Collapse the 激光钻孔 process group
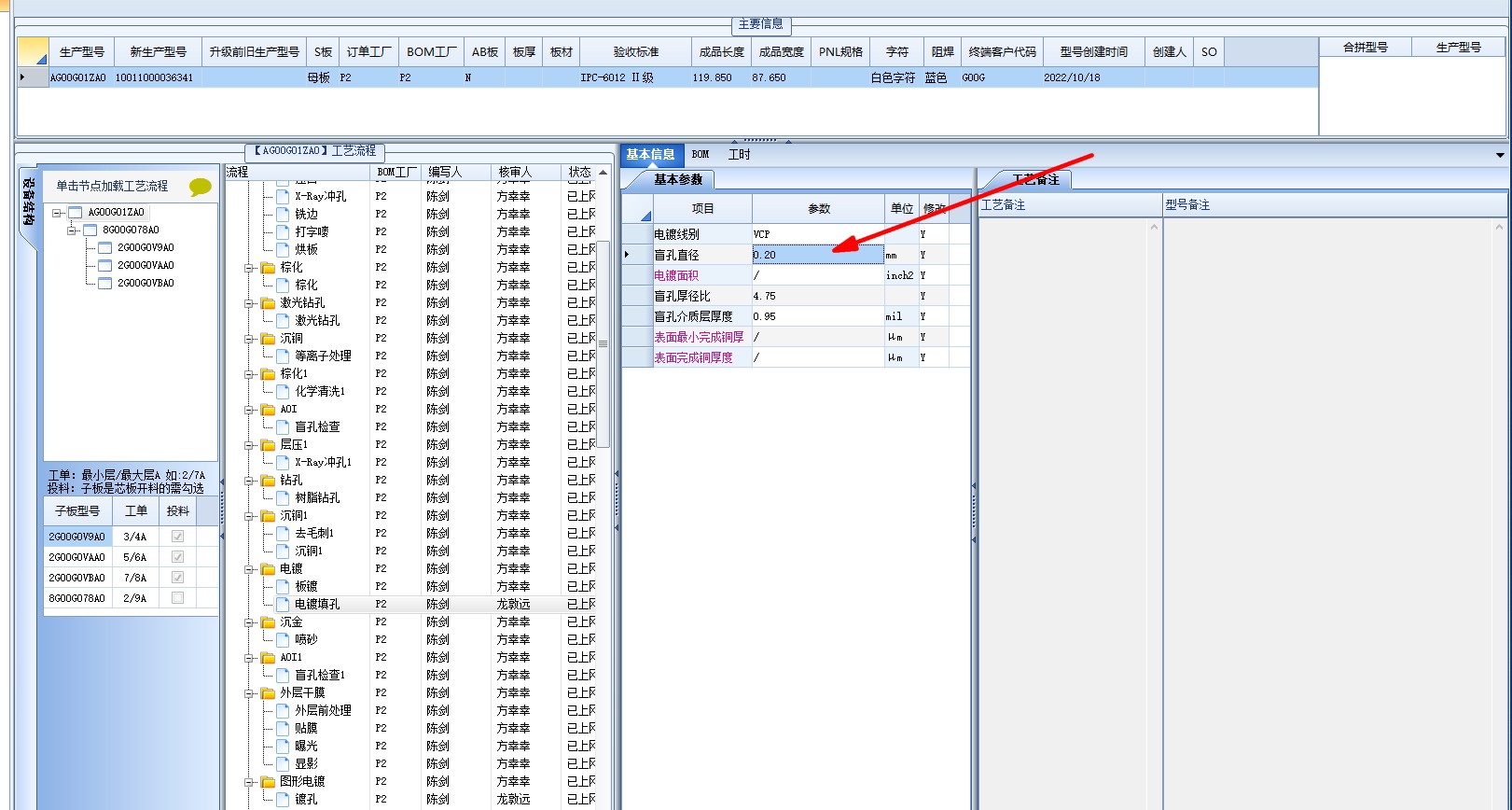This screenshot has height=810, width=1512. 250,303
